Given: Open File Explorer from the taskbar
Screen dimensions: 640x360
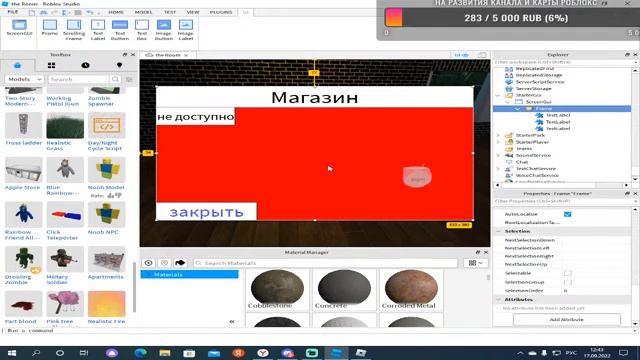Looking at the screenshot, I should click(x=165, y=353).
